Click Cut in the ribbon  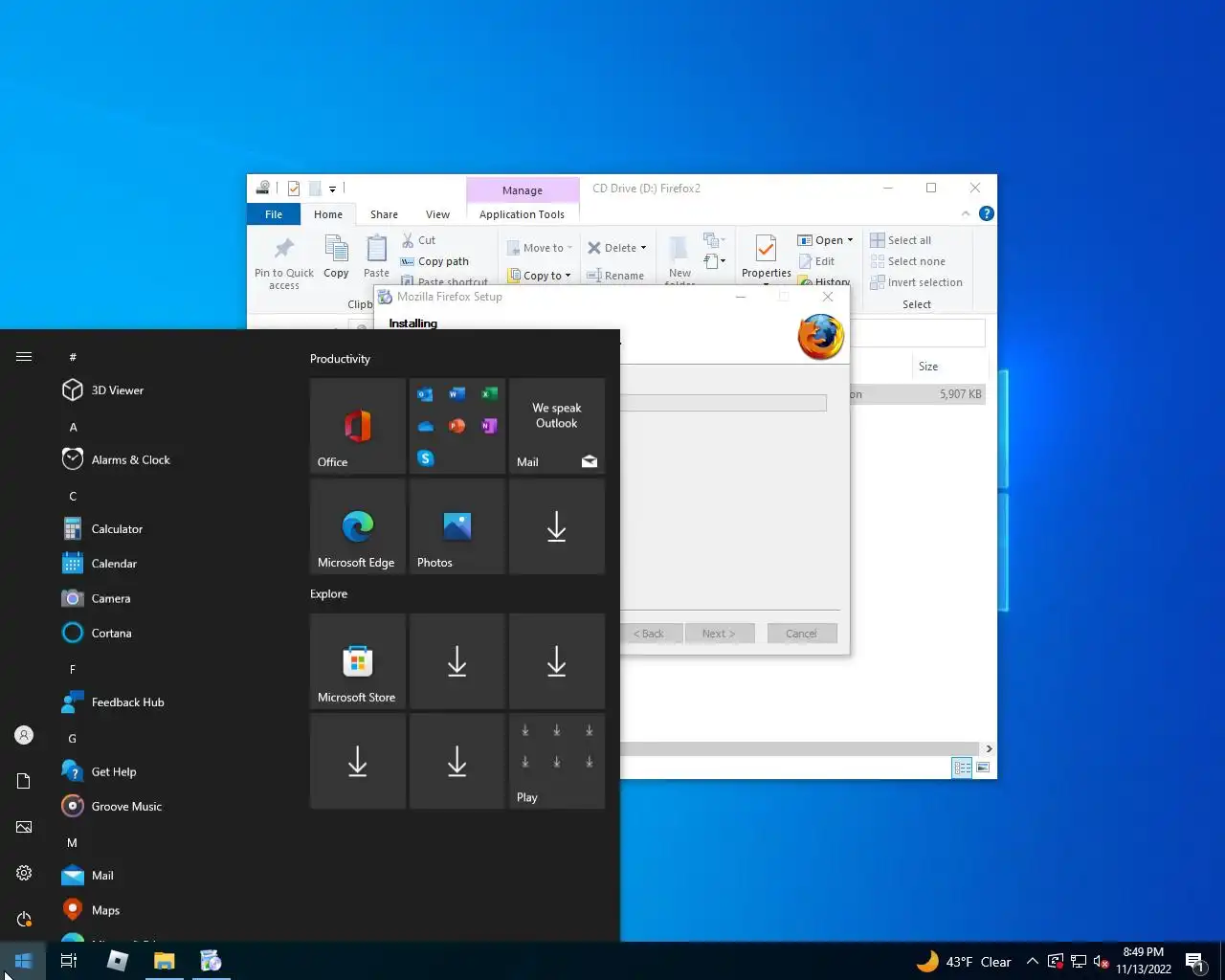418,240
